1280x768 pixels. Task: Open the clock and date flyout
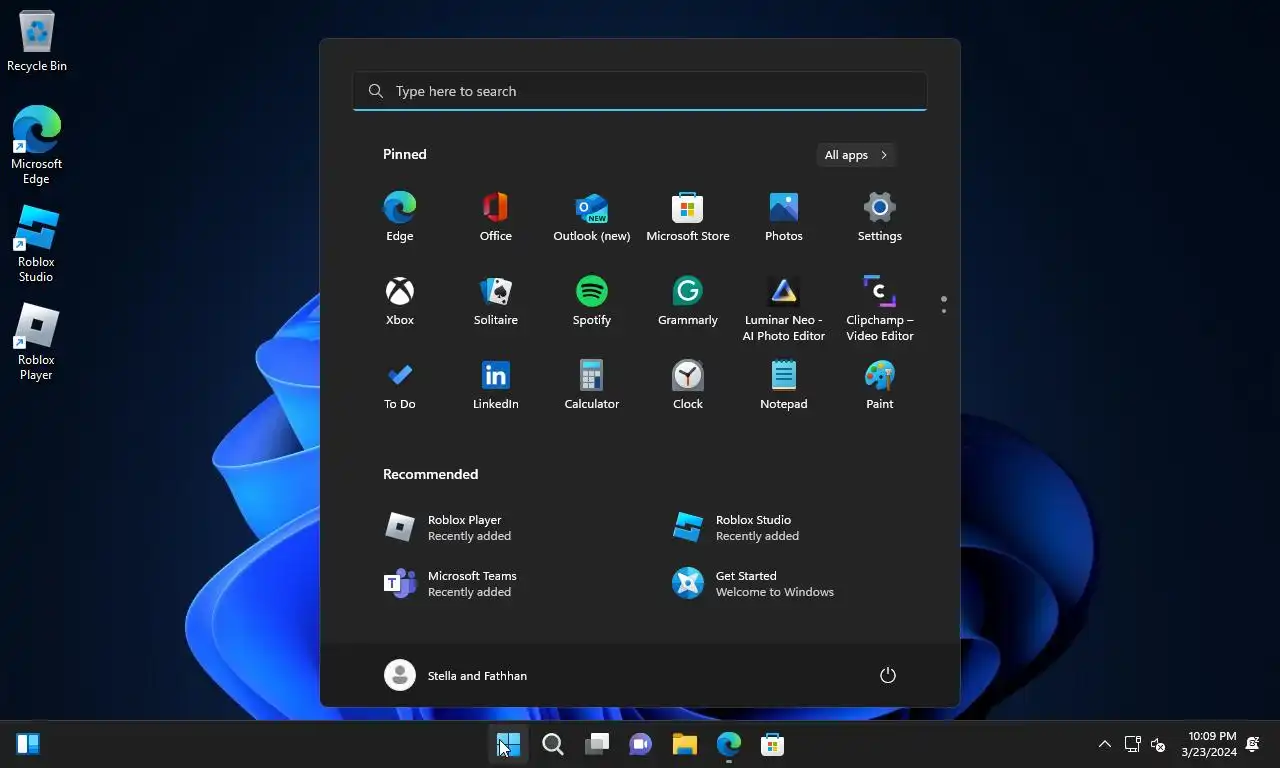coord(1208,744)
